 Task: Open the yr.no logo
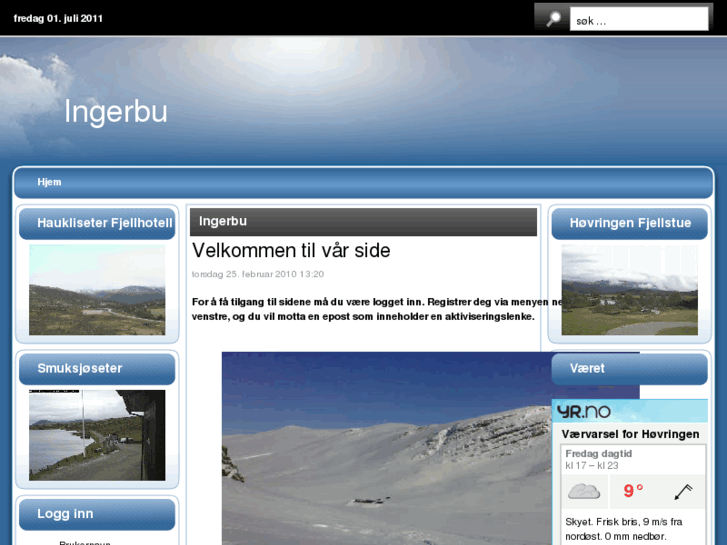point(584,411)
